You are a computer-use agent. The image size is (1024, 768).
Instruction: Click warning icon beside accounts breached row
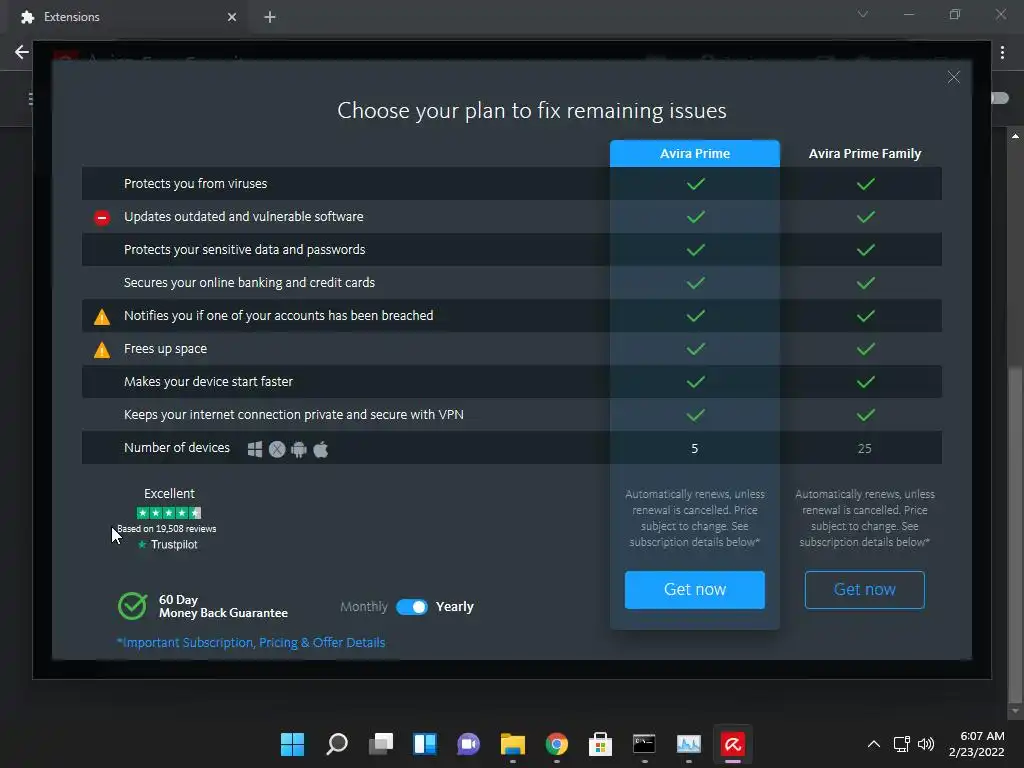(x=102, y=317)
